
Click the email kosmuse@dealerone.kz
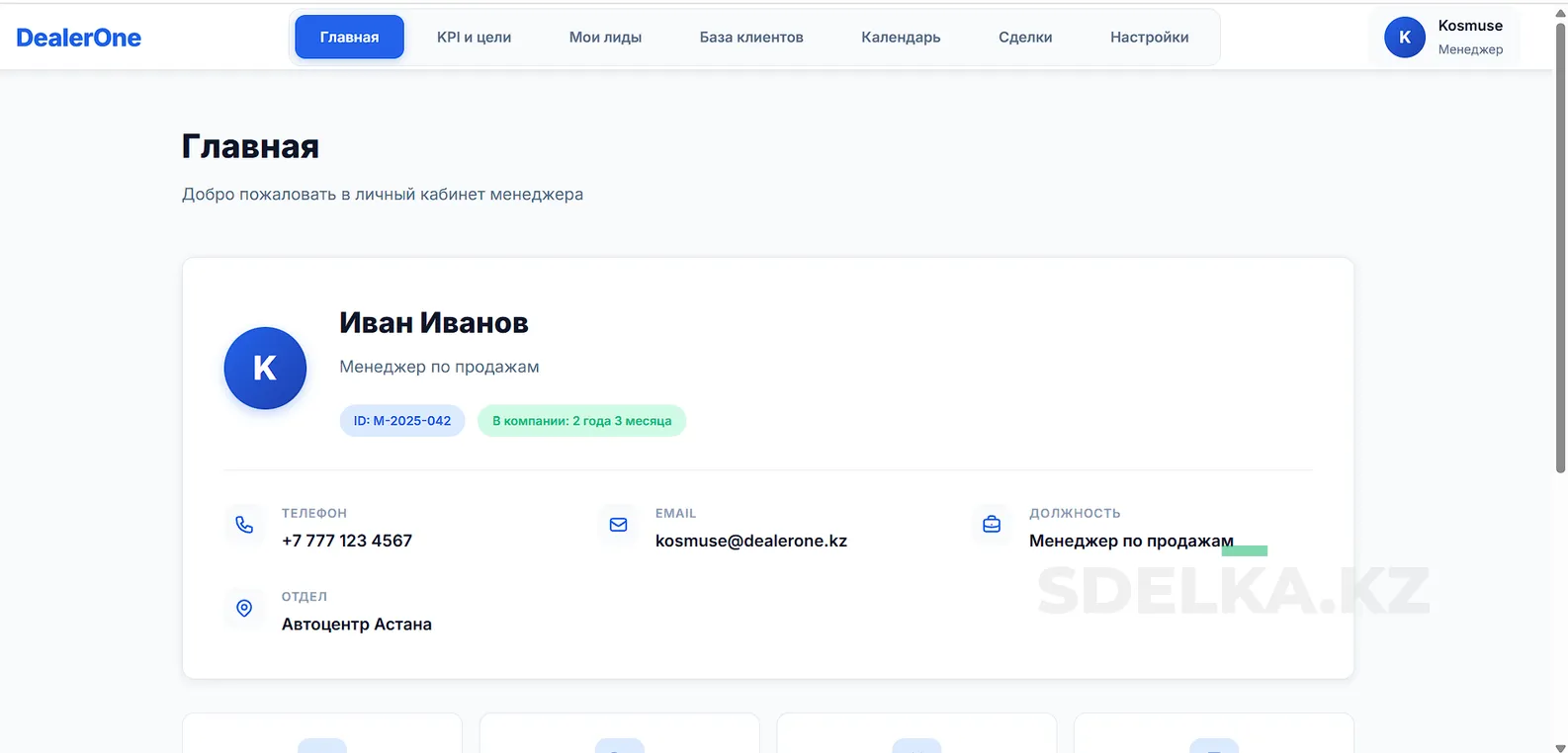(751, 542)
